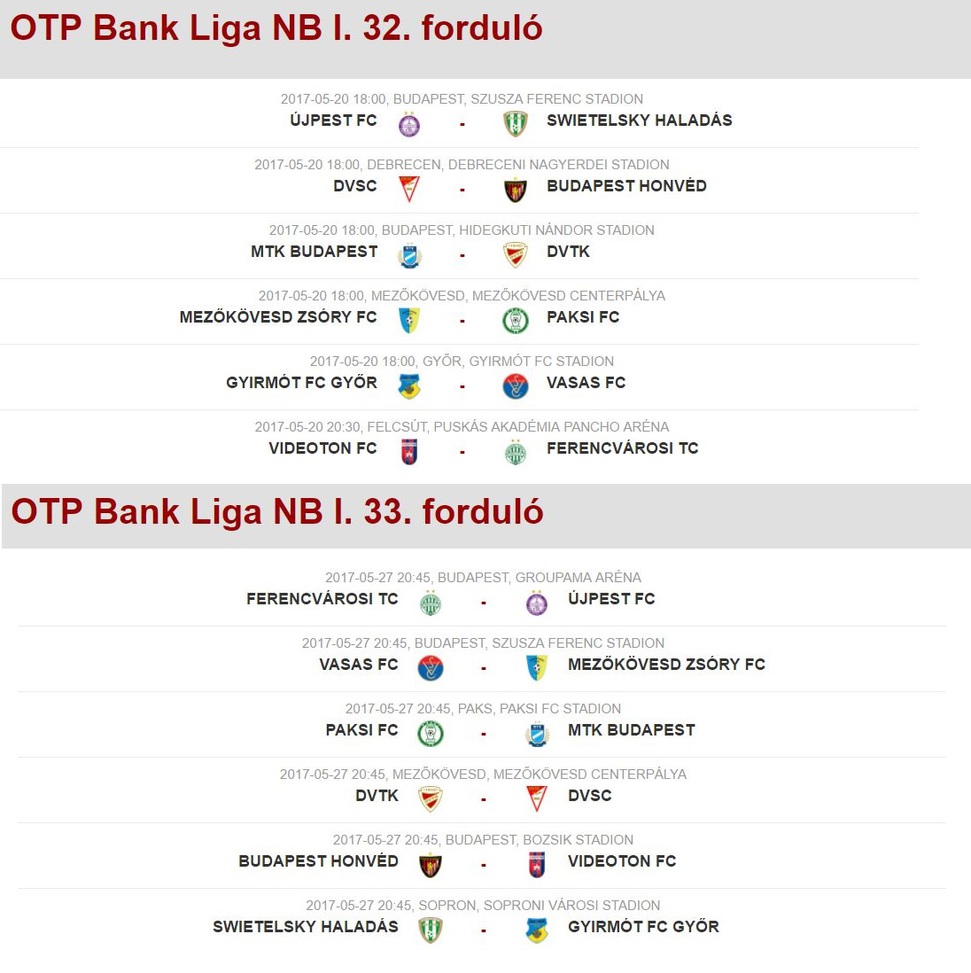The image size is (971, 973).
Task: Click the Swietelsky Haladás name in round 33
Action: coord(305,927)
